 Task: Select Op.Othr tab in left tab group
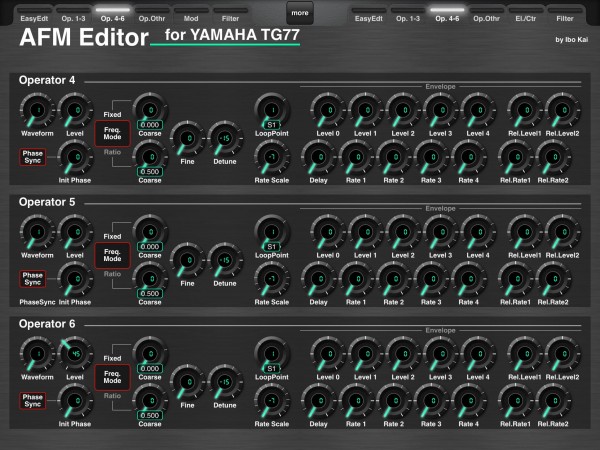152,15
